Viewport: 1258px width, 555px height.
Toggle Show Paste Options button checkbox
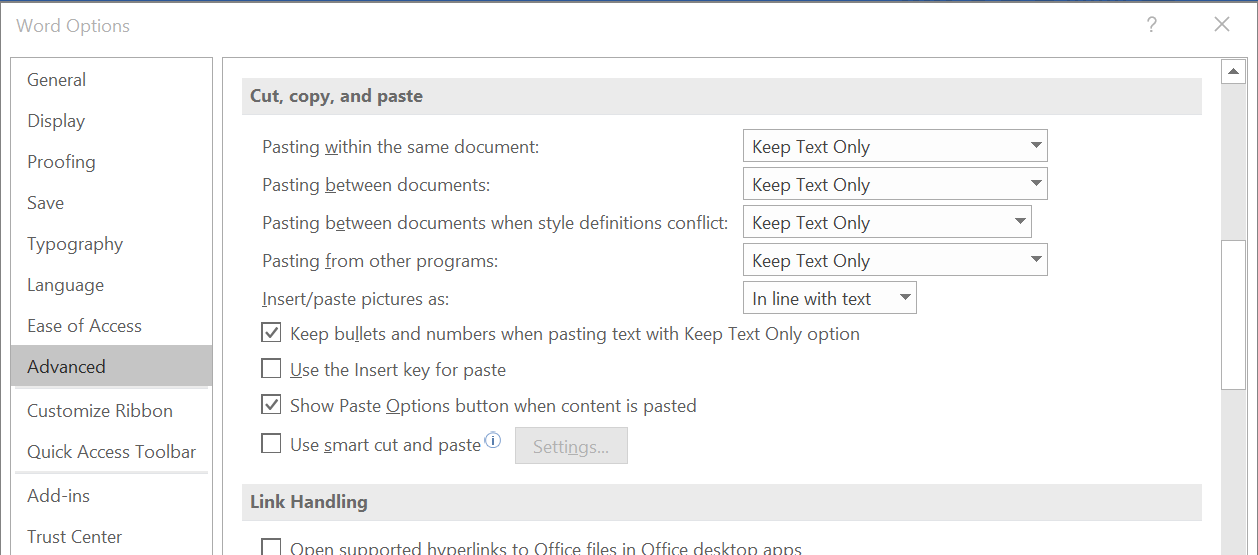click(x=271, y=405)
